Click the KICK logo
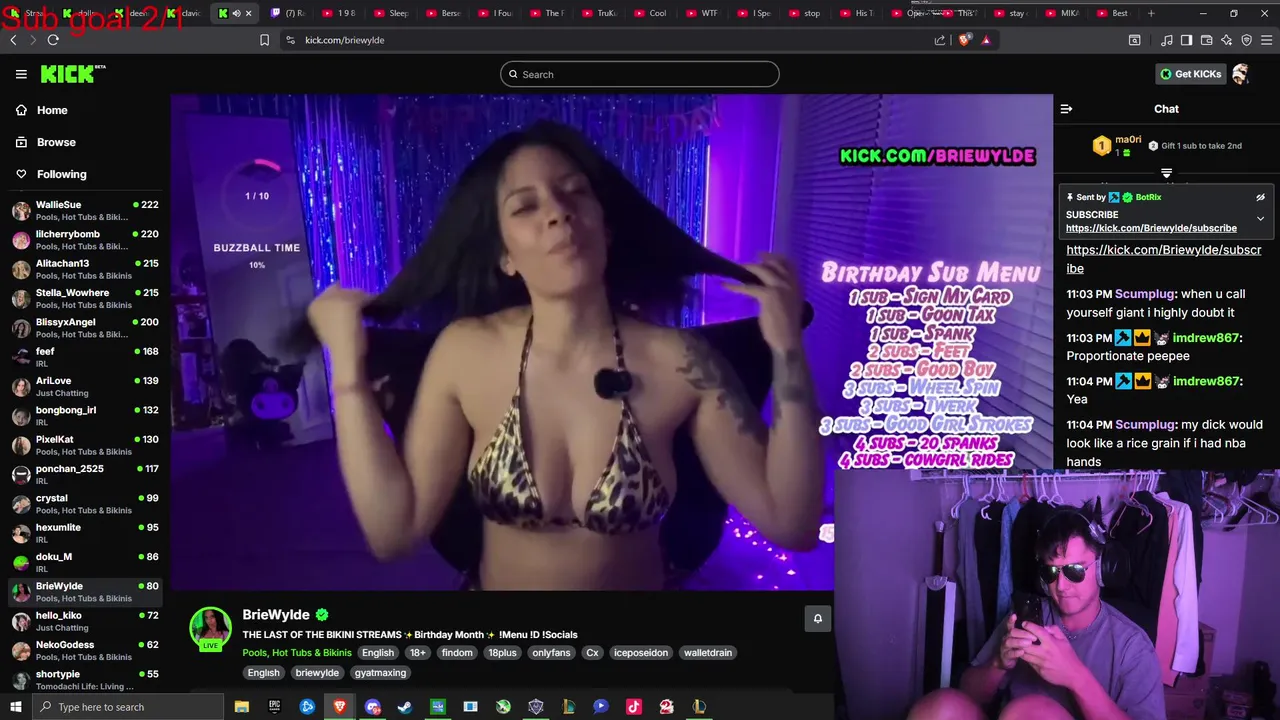 (72, 74)
